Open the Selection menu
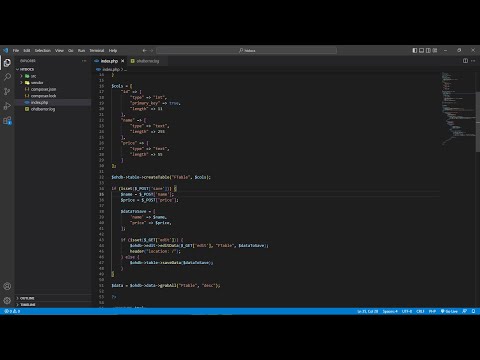The image size is (480, 360). pos(43,50)
